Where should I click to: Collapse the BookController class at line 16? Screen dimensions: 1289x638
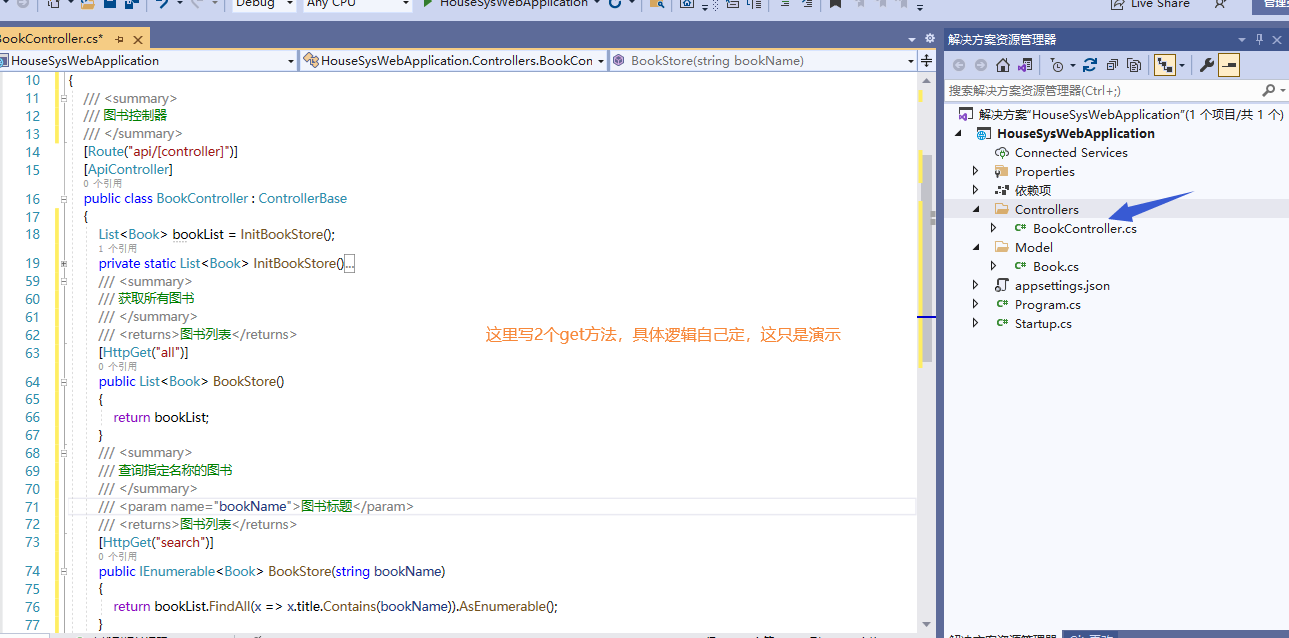coord(65,199)
